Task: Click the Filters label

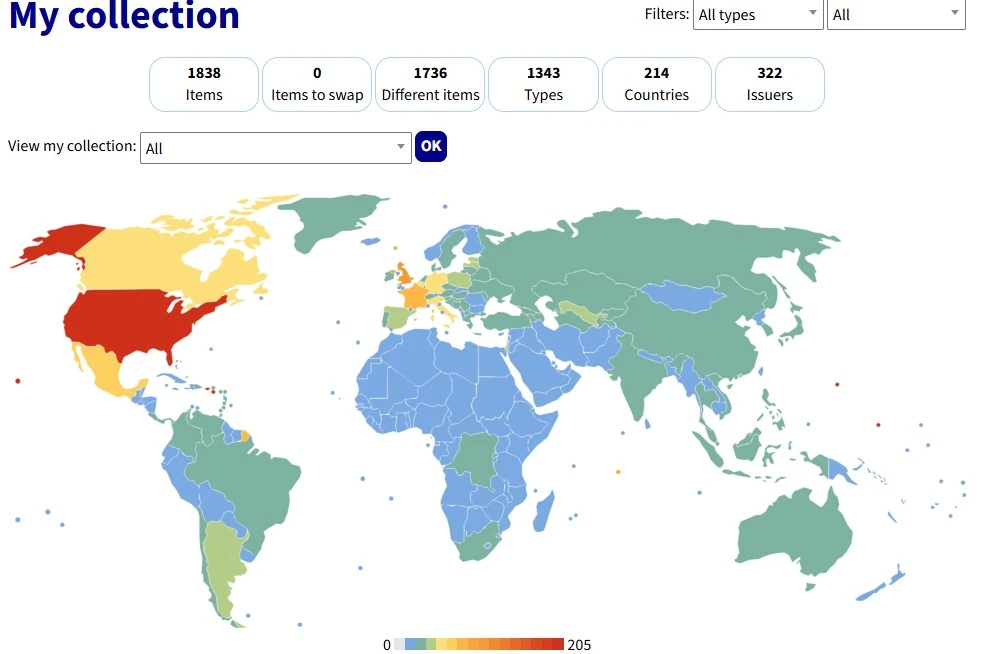Action: point(667,13)
